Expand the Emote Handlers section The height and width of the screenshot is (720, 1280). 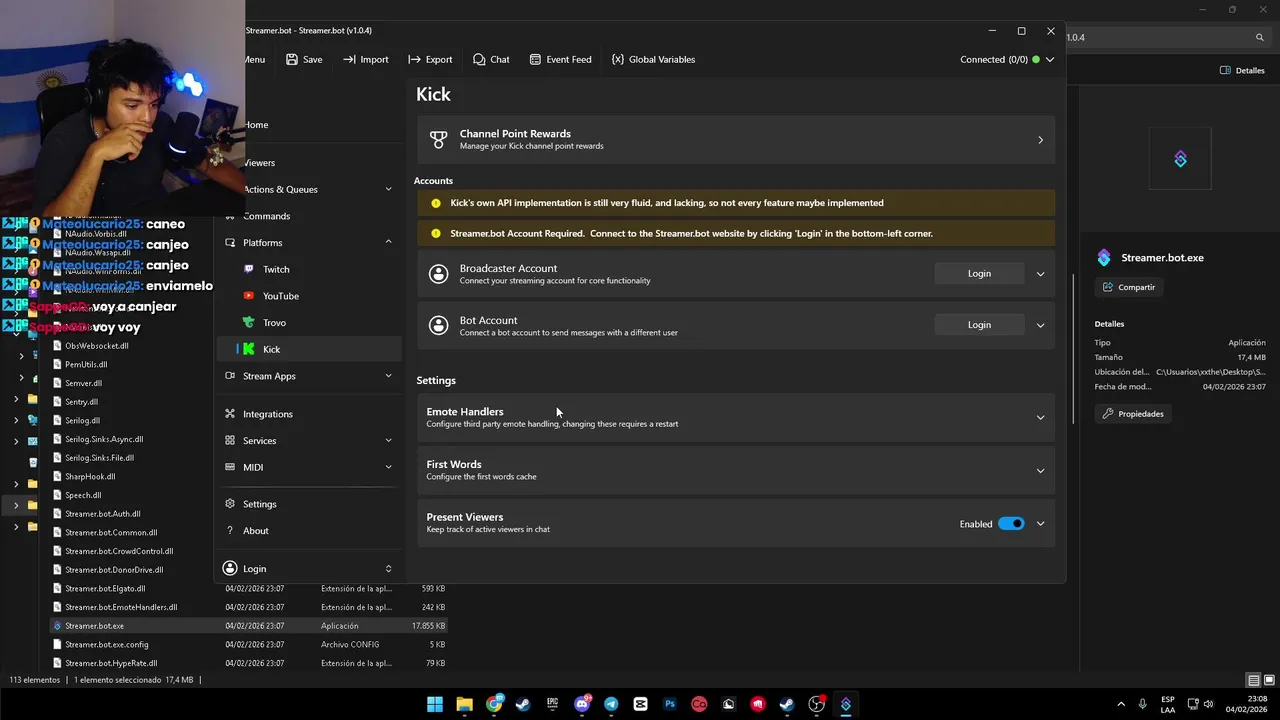(x=1040, y=417)
